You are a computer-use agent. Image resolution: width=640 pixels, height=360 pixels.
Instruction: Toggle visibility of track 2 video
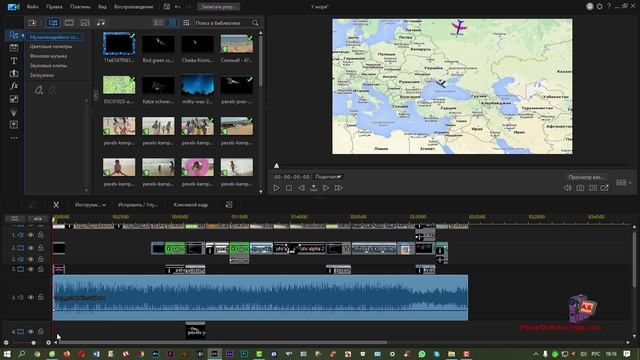click(x=31, y=248)
